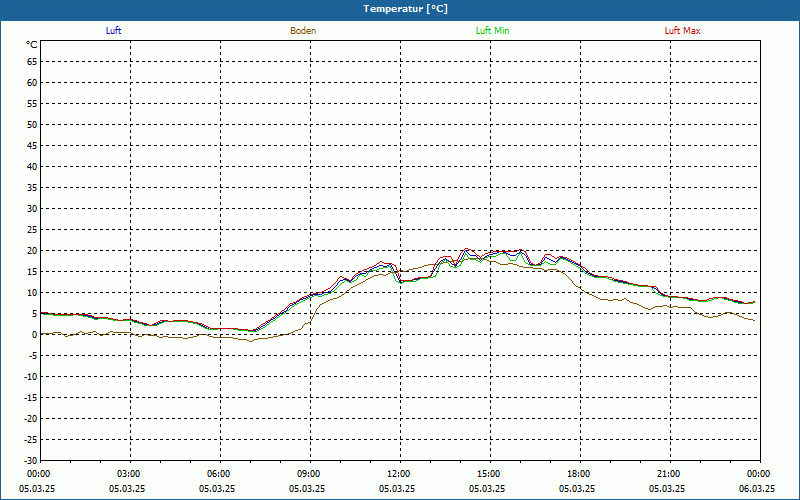Click the °C unit label on y-axis
Image resolution: width=800 pixels, height=500 pixels.
pyautogui.click(x=32, y=45)
